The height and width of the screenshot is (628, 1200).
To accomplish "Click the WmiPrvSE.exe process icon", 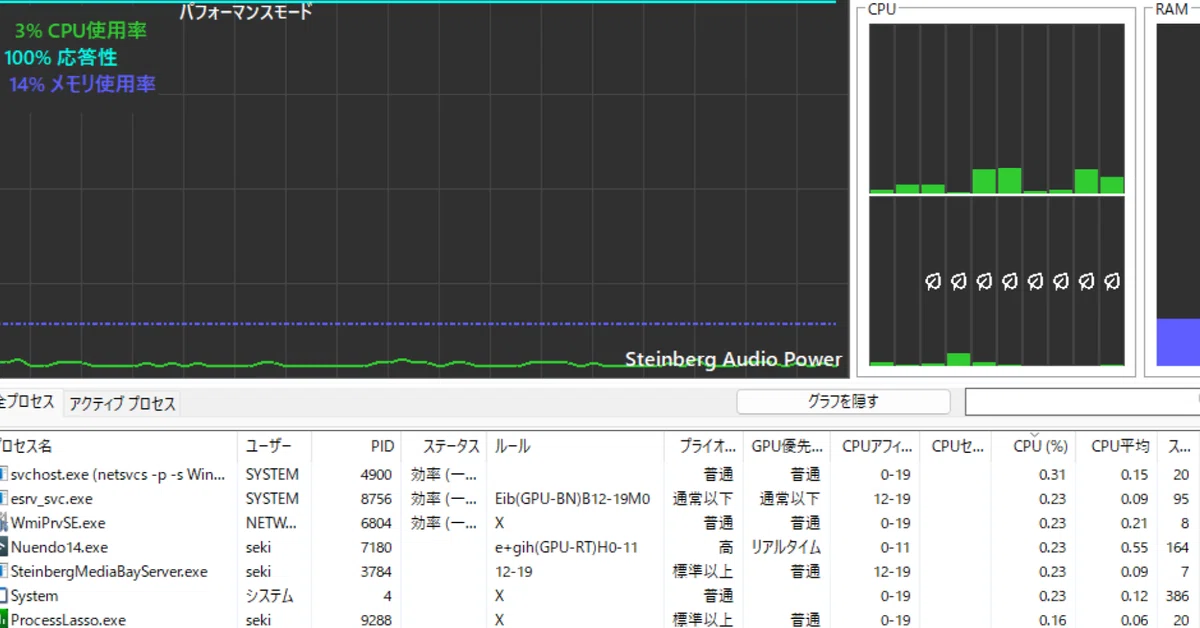I will coord(3,522).
